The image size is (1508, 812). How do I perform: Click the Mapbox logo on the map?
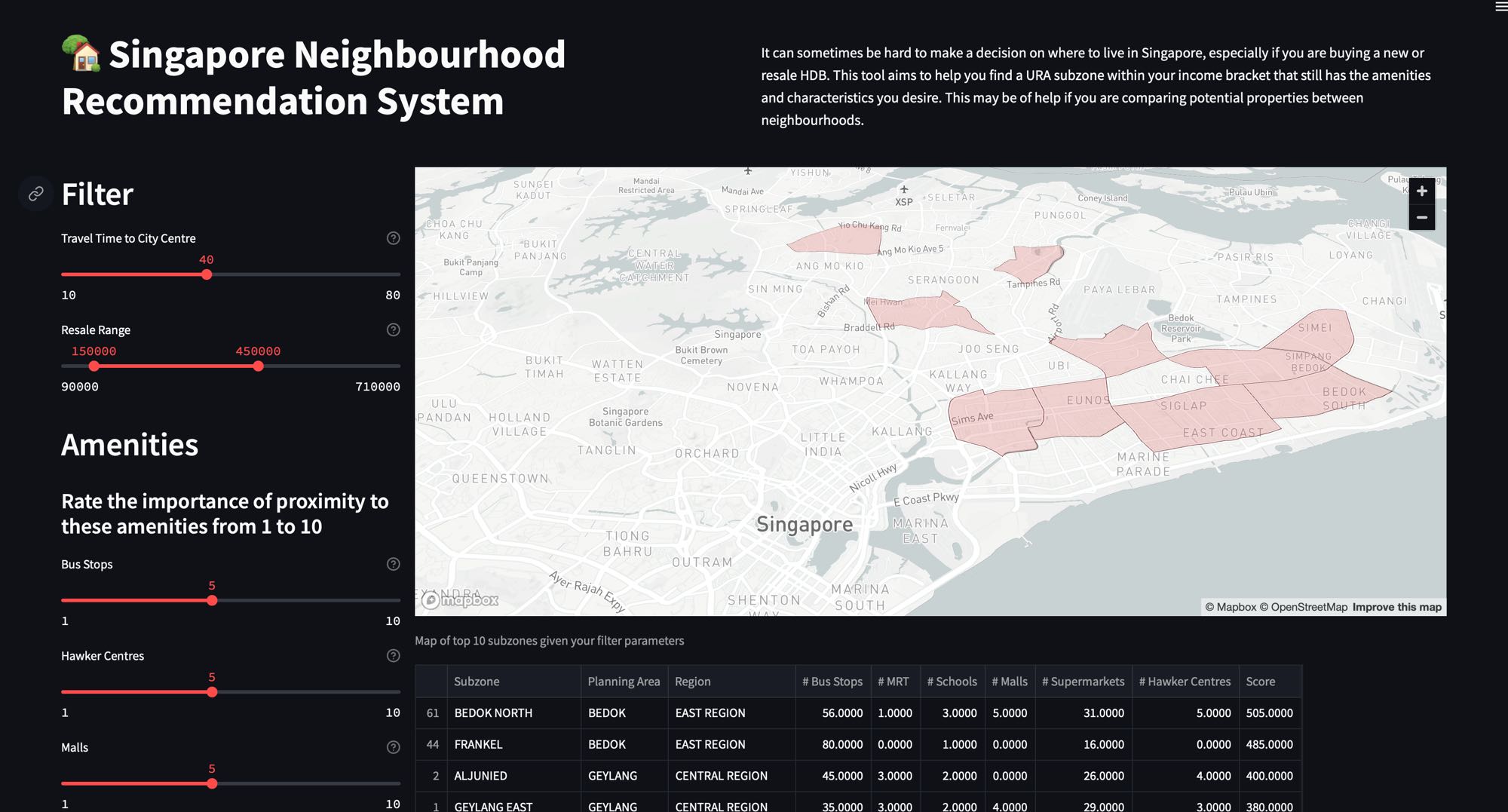(x=460, y=600)
